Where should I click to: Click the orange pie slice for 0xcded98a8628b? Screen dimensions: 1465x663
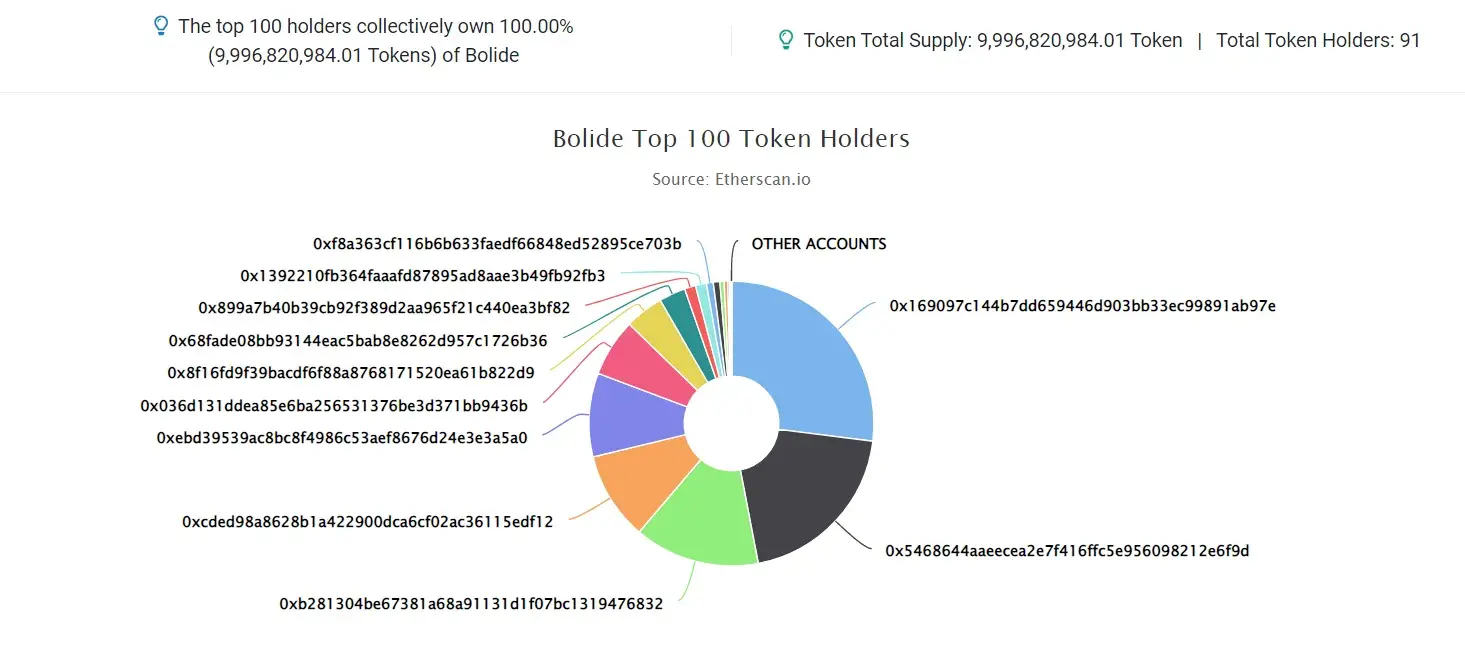tap(640, 485)
